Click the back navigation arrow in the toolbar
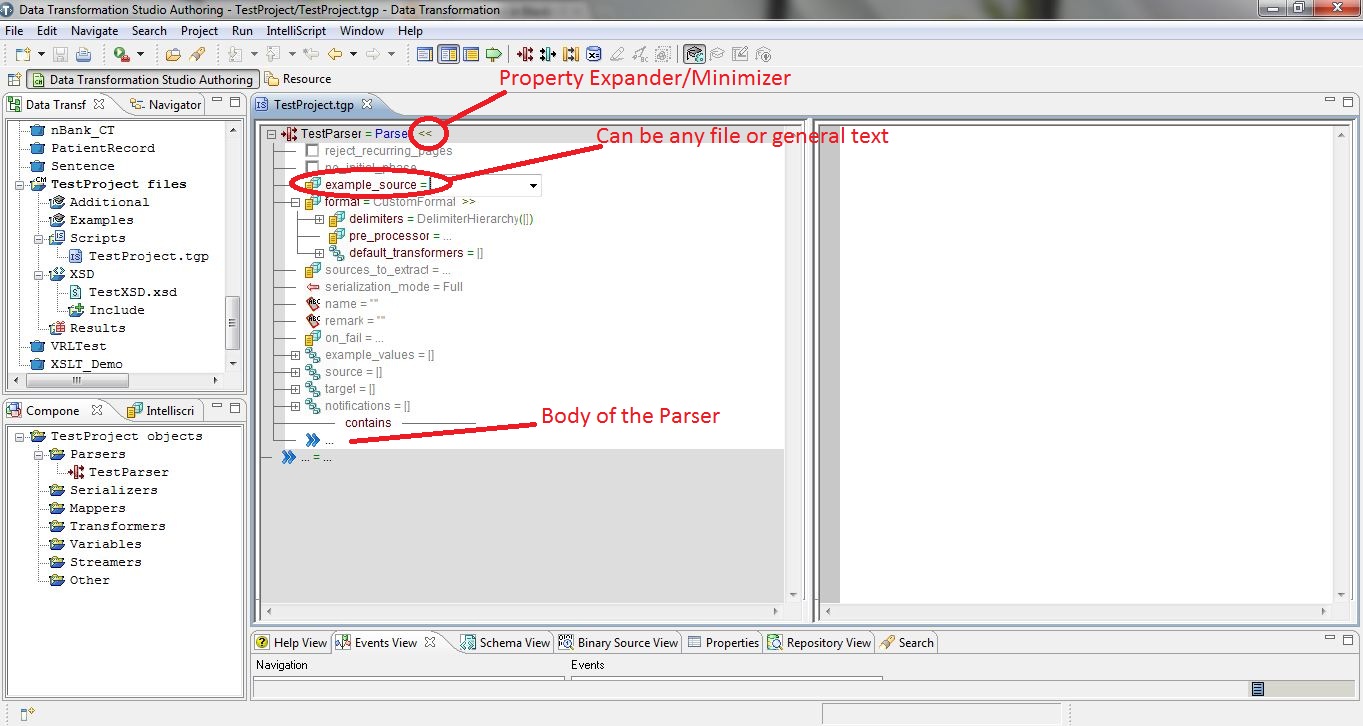Viewport: 1363px width, 726px height. tap(336, 54)
